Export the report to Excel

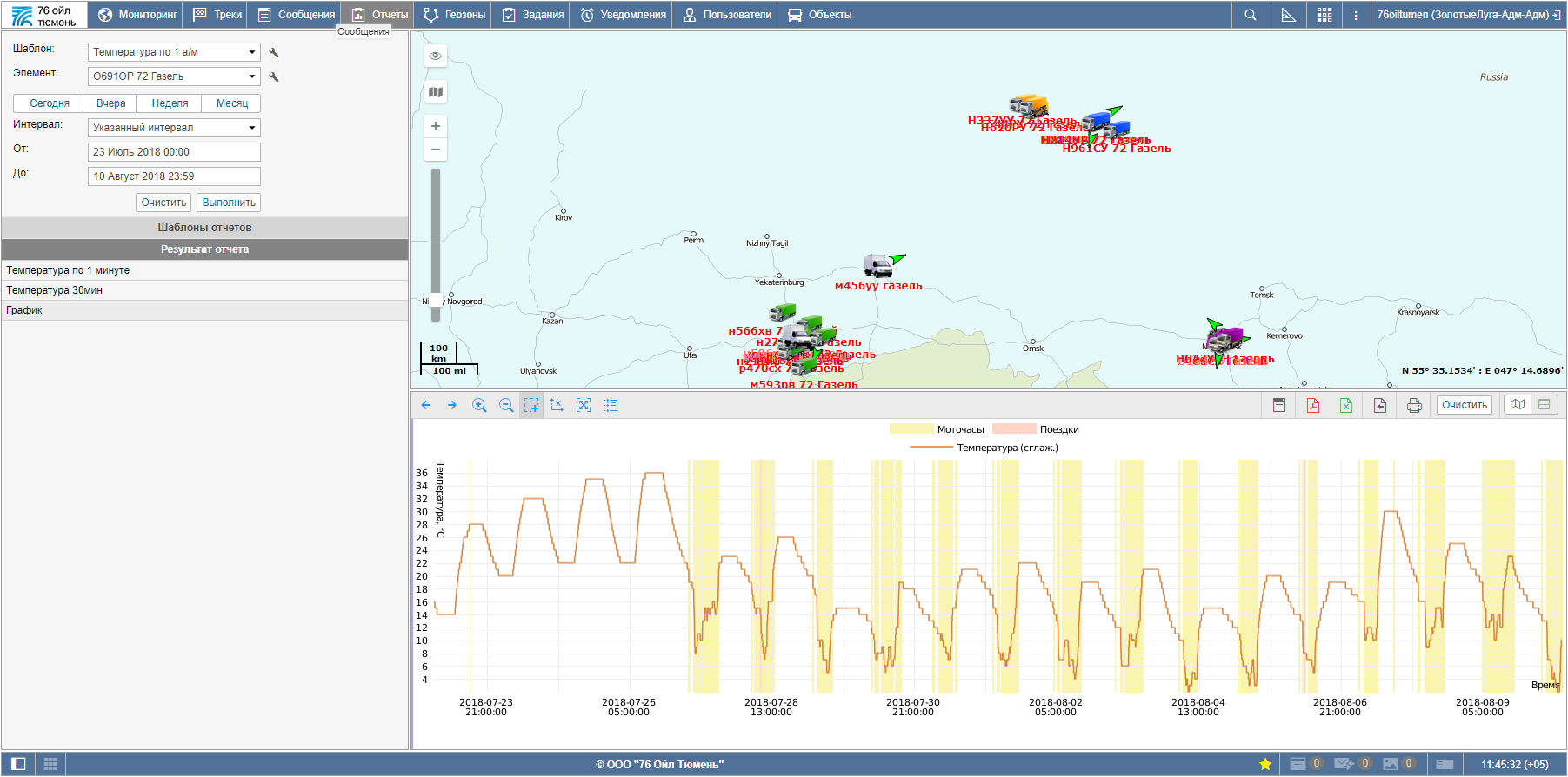tap(1345, 405)
